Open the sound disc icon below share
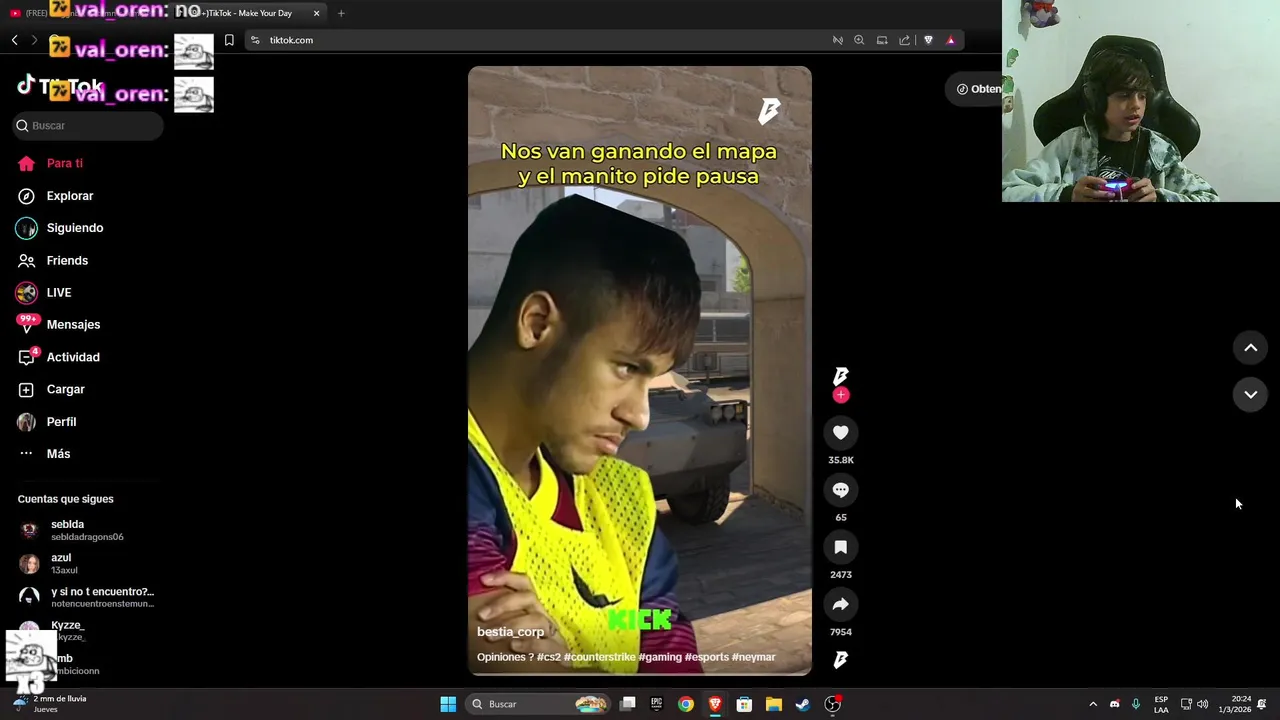1280x720 pixels. (840, 659)
